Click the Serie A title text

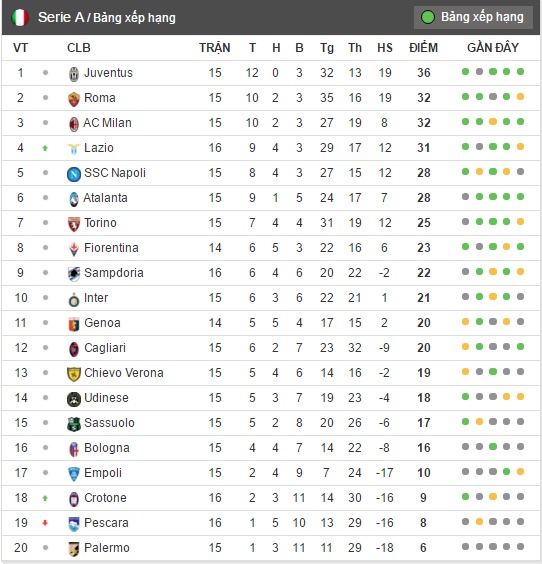pyautogui.click(x=61, y=17)
